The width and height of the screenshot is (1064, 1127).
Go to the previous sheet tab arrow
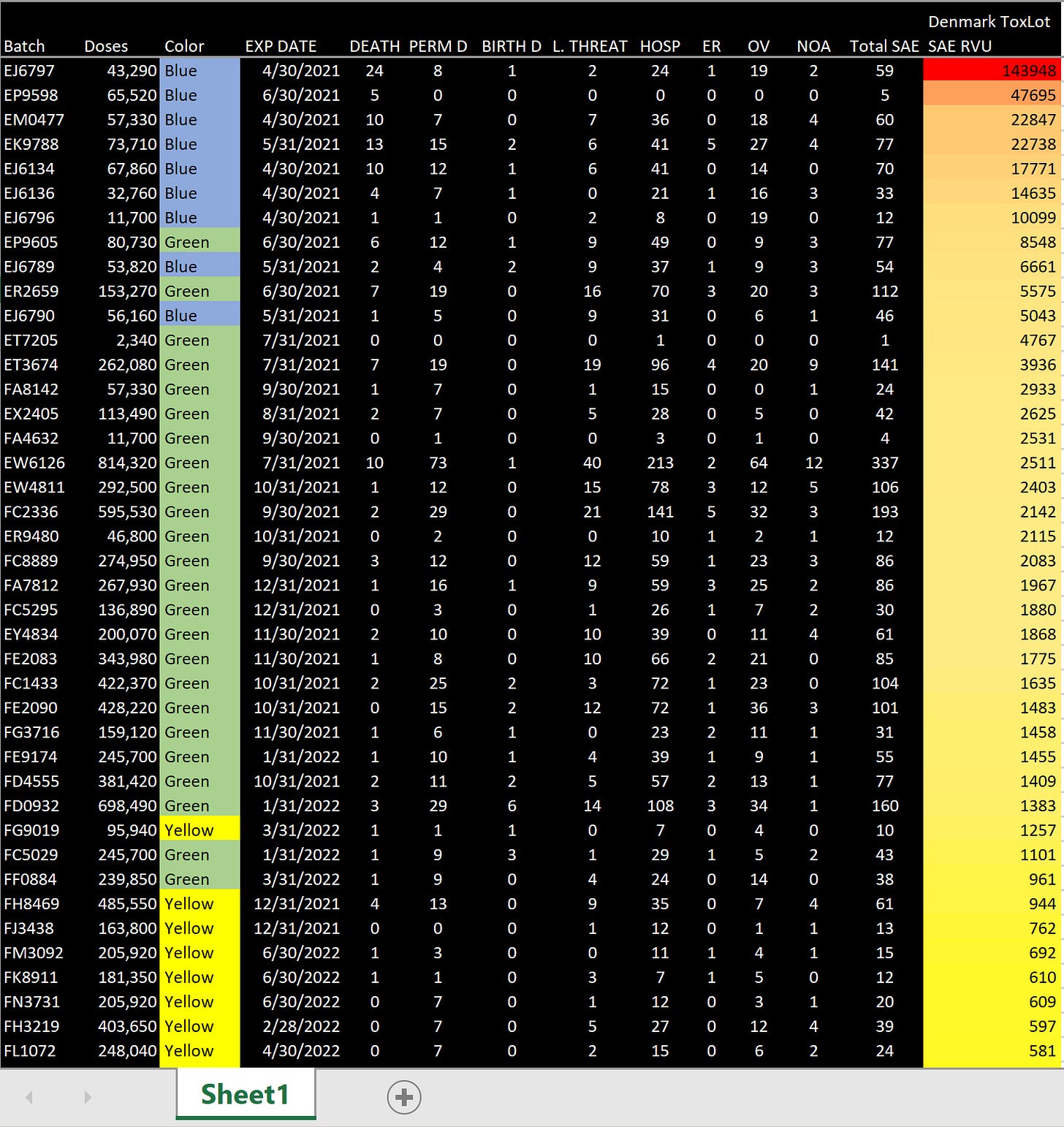pos(29,1096)
